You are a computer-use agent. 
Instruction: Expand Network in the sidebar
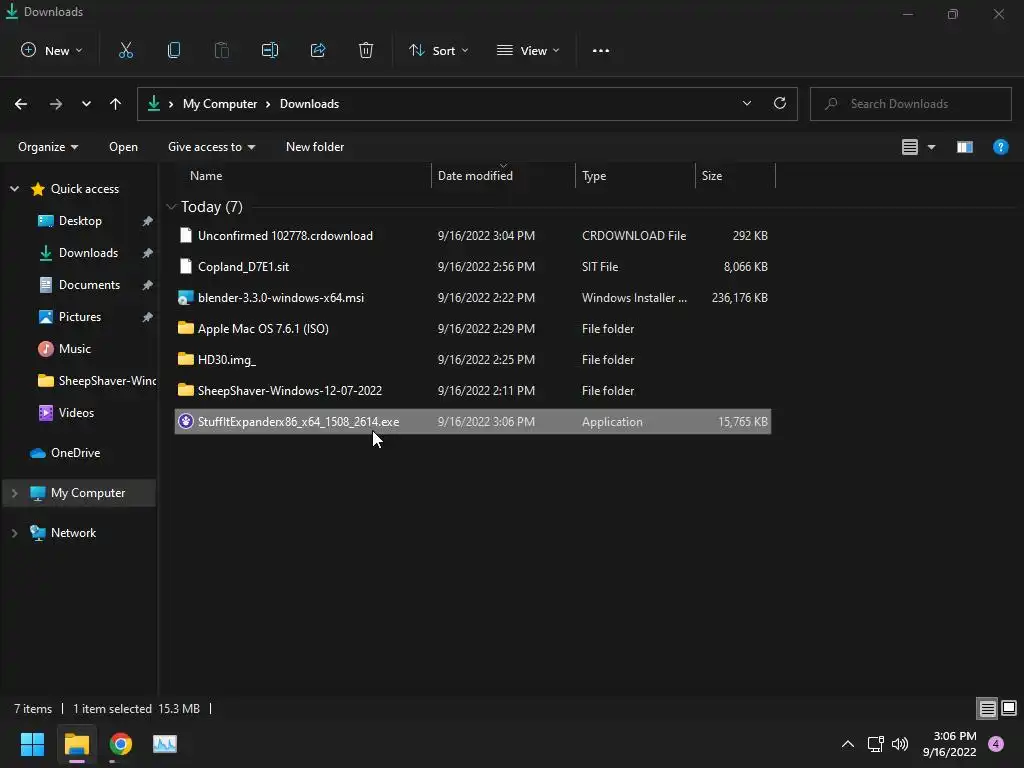(14, 533)
